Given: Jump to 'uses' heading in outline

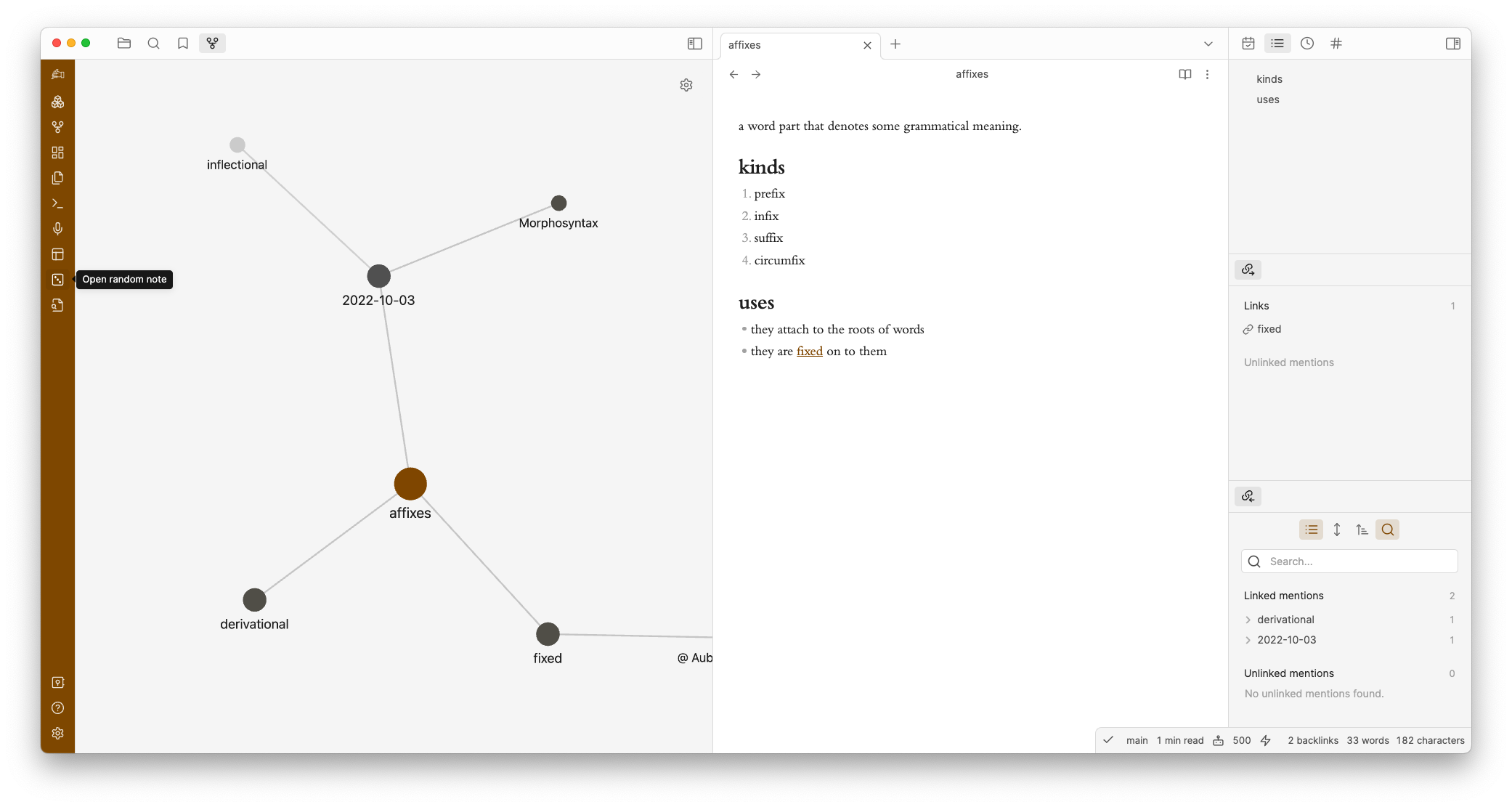Looking at the screenshot, I should click(x=1268, y=100).
